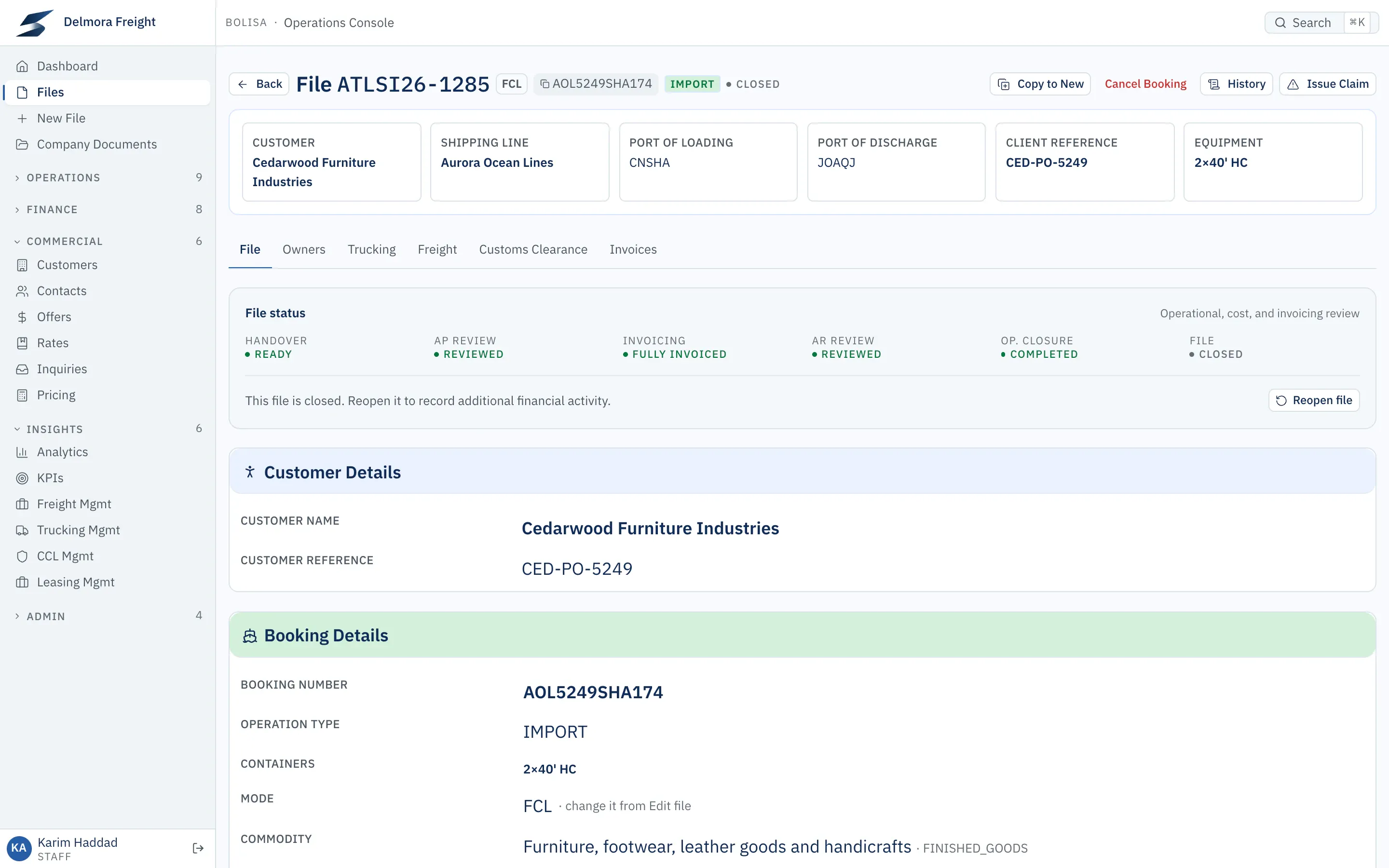This screenshot has height=868, width=1389.
Task: Click the search magnifier icon
Action: [x=1280, y=23]
